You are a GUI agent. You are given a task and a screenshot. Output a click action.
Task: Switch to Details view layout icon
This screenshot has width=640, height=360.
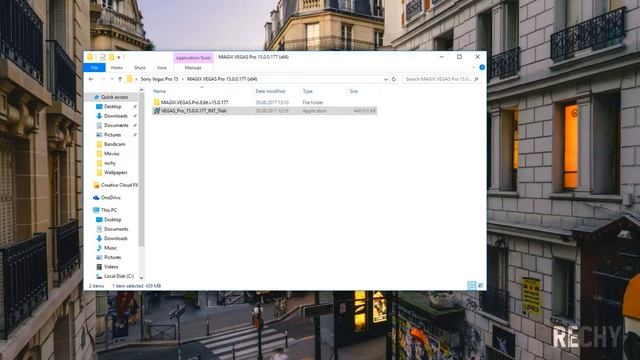coord(471,285)
